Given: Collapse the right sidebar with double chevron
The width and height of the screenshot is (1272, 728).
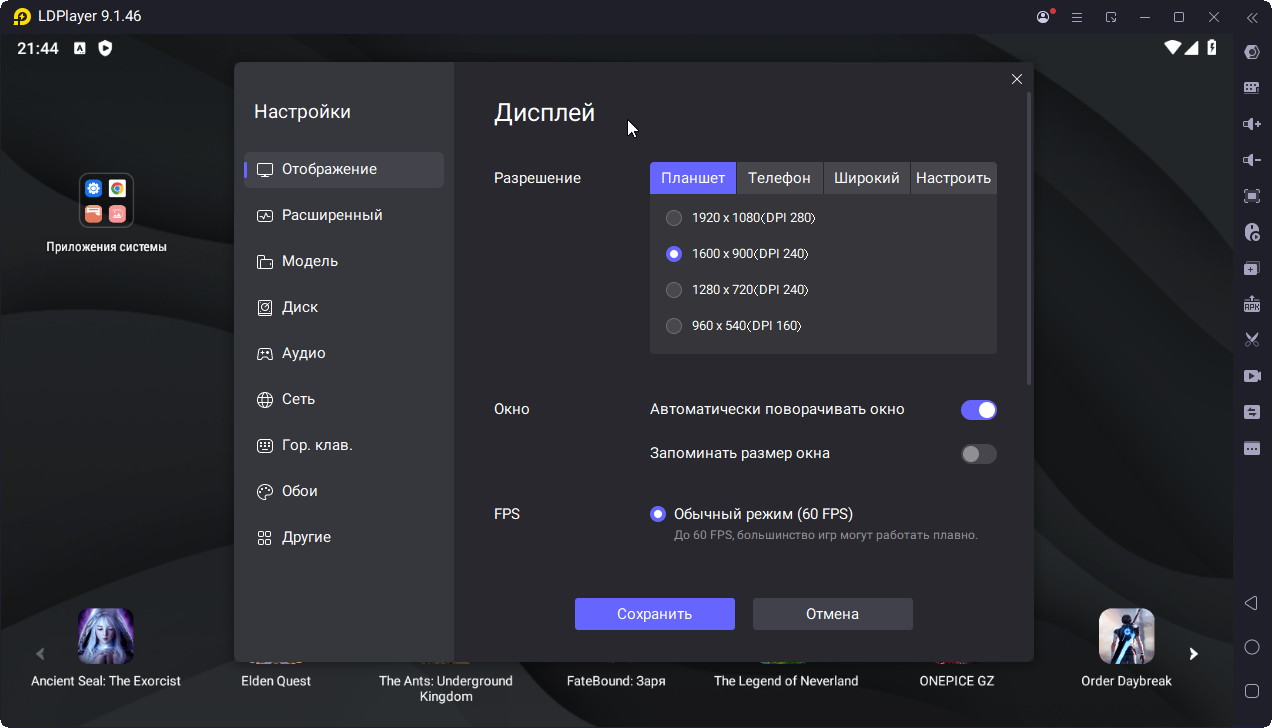Looking at the screenshot, I should (x=1251, y=17).
